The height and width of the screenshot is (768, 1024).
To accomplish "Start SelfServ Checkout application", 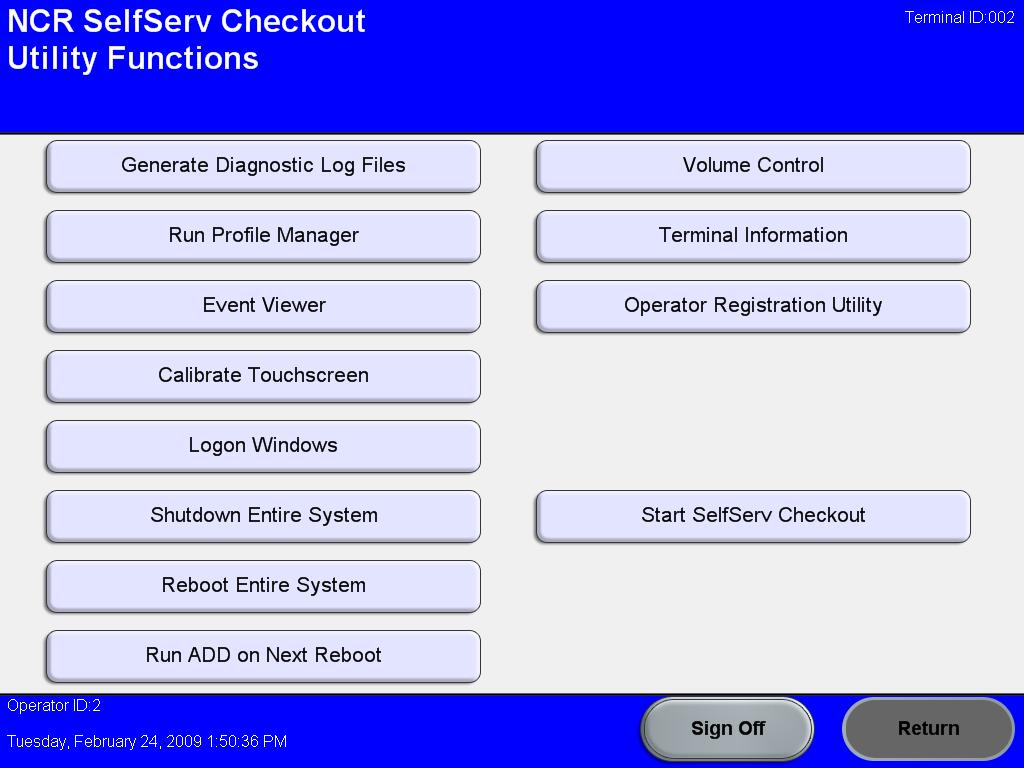I will pos(753,515).
